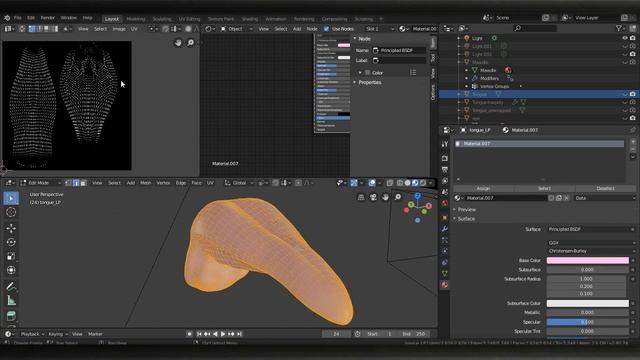640x360 pixels.
Task: Open the GGX distribution dropdown
Action: point(591,243)
